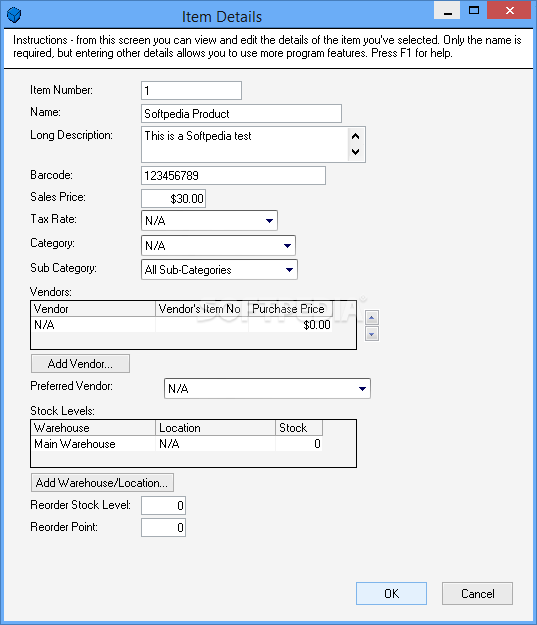
Task: Select the N/A vendor row cell
Action: click(x=93, y=325)
